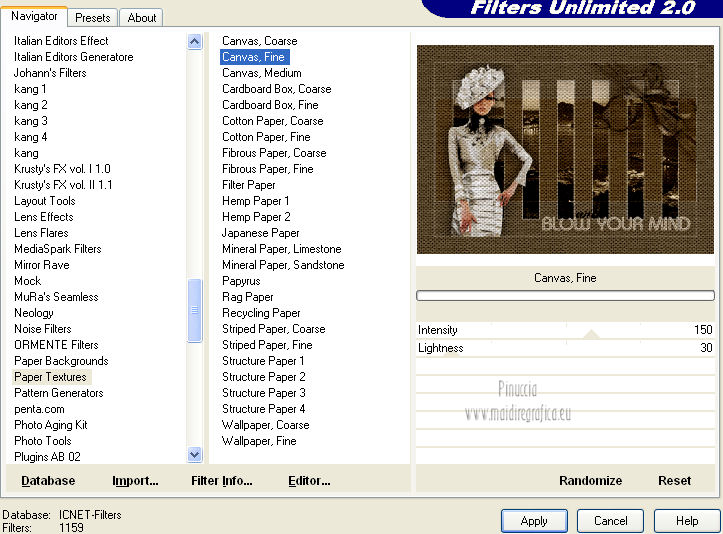The height and width of the screenshot is (534, 723).
Task: Choose Hemp Paper 1 filter
Action: tap(255, 201)
